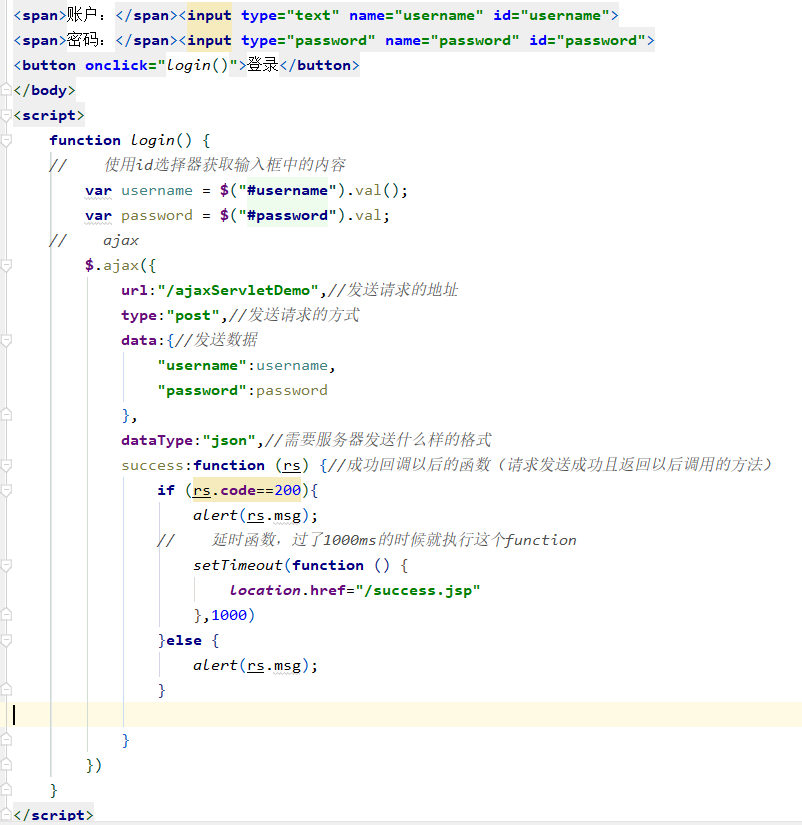This screenshot has height=825, width=802.
Task: Collapse the }else { block fold marker
Action: pos(6,640)
